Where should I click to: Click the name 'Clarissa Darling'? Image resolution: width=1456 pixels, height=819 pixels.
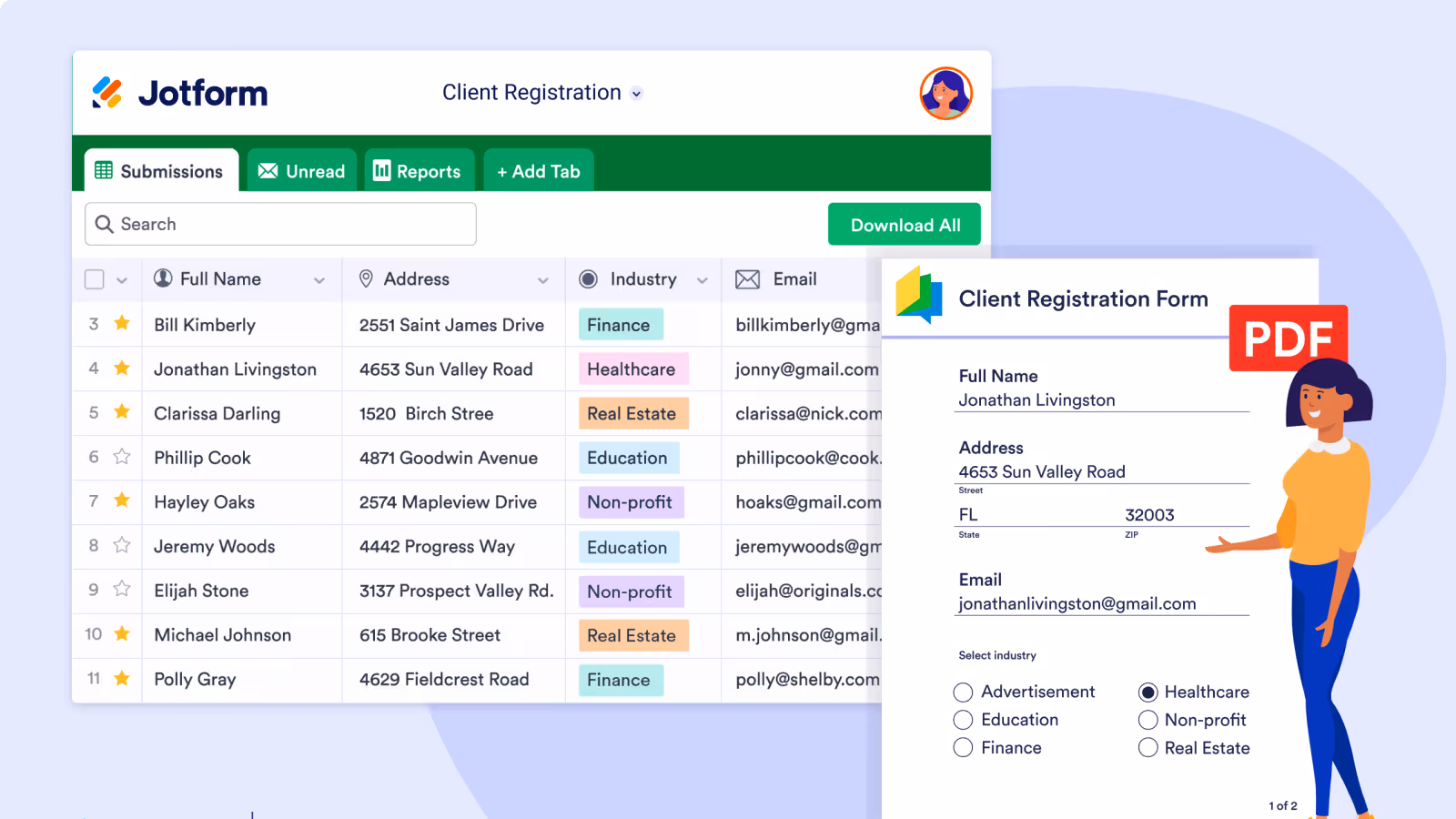pos(217,413)
